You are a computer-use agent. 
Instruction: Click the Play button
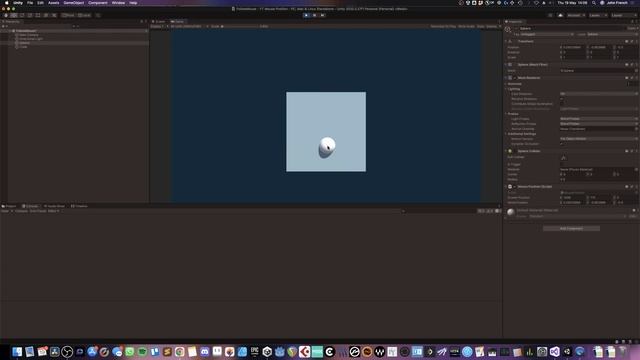306,15
